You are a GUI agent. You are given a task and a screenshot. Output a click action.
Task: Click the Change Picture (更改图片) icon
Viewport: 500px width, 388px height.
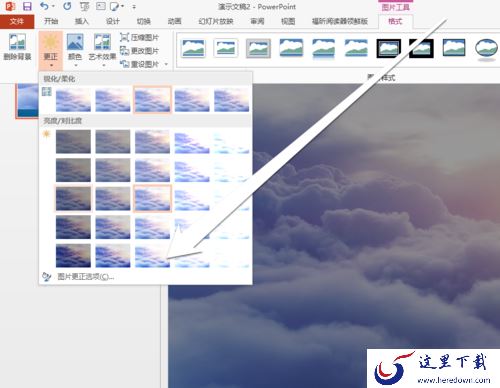(x=124, y=50)
